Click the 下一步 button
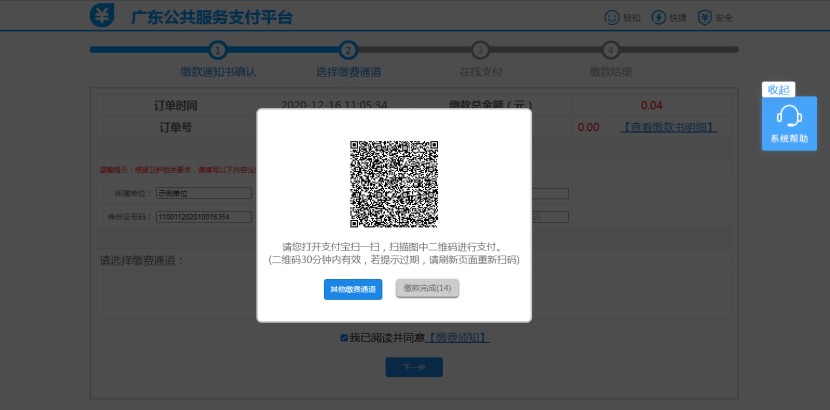Viewport: 830px width, 410px height. pyautogui.click(x=414, y=367)
